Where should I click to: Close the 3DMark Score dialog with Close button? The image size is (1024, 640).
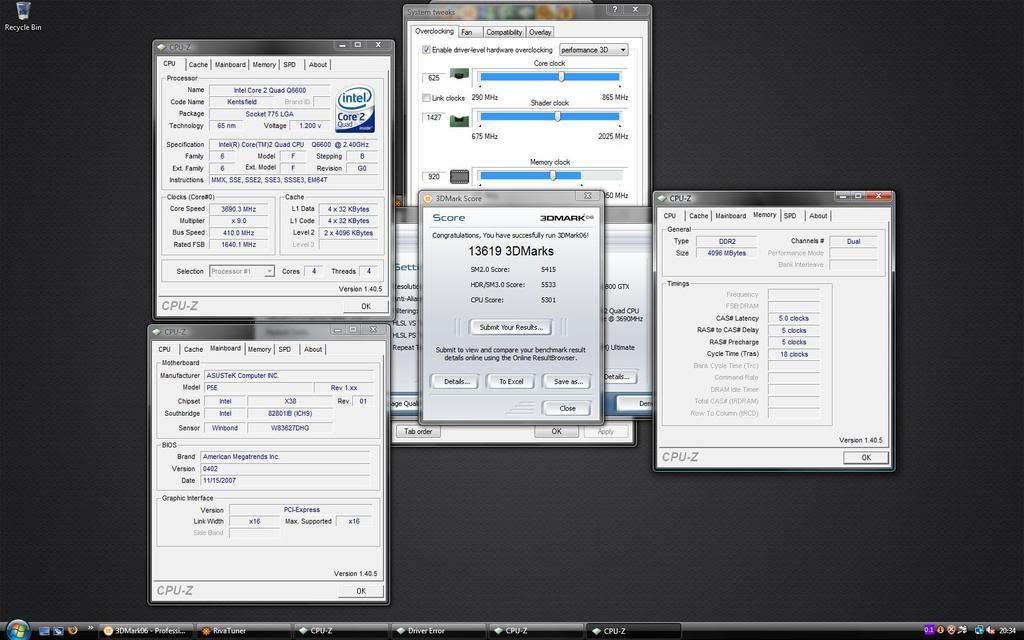567,408
